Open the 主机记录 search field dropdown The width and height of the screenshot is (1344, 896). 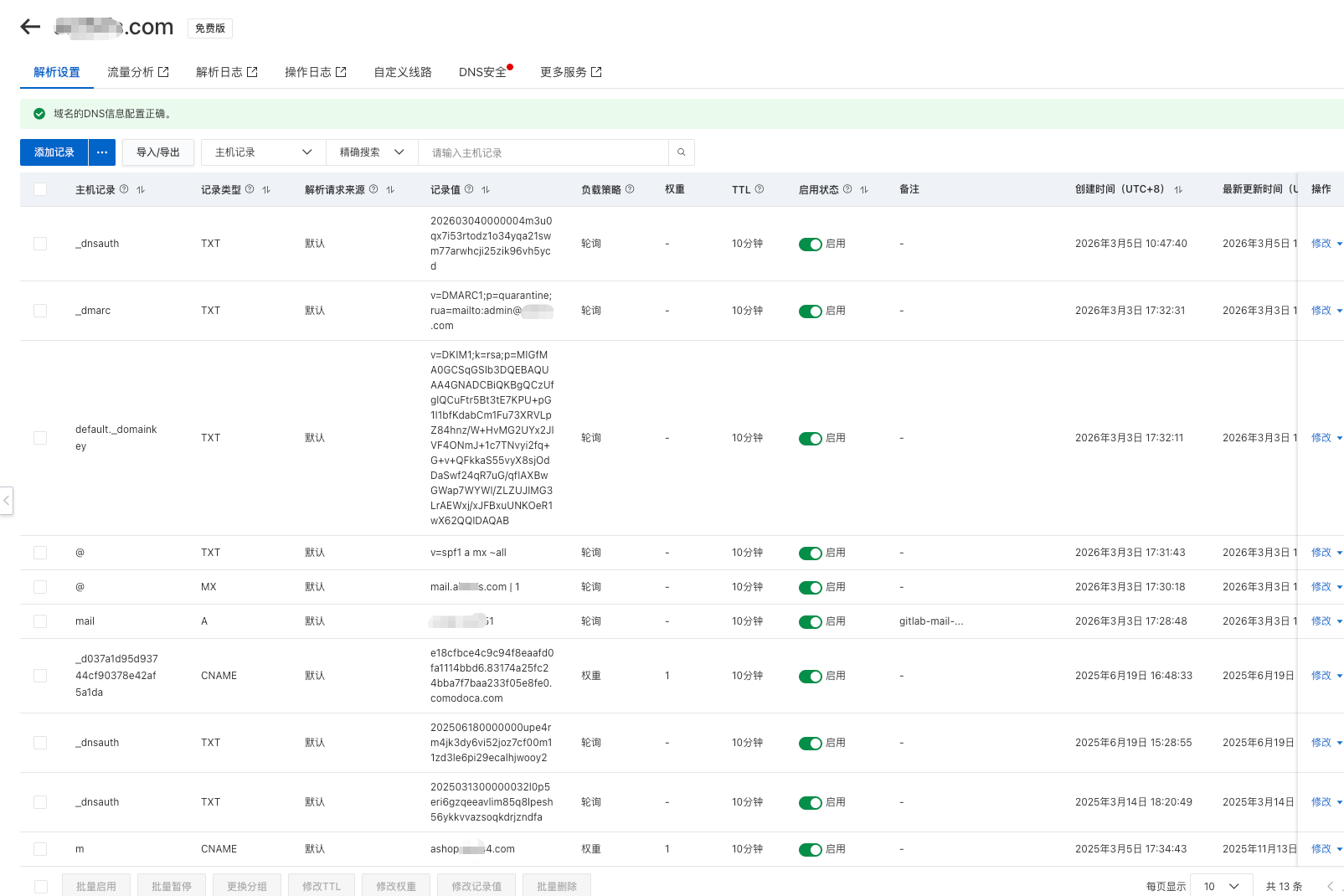[263, 152]
